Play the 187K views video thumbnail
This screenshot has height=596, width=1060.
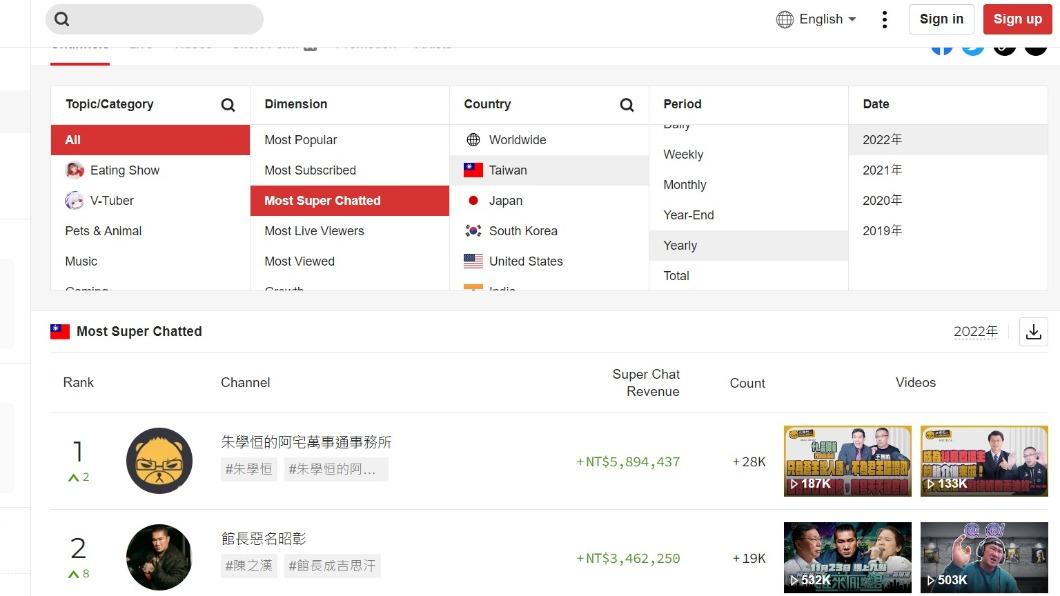point(848,461)
